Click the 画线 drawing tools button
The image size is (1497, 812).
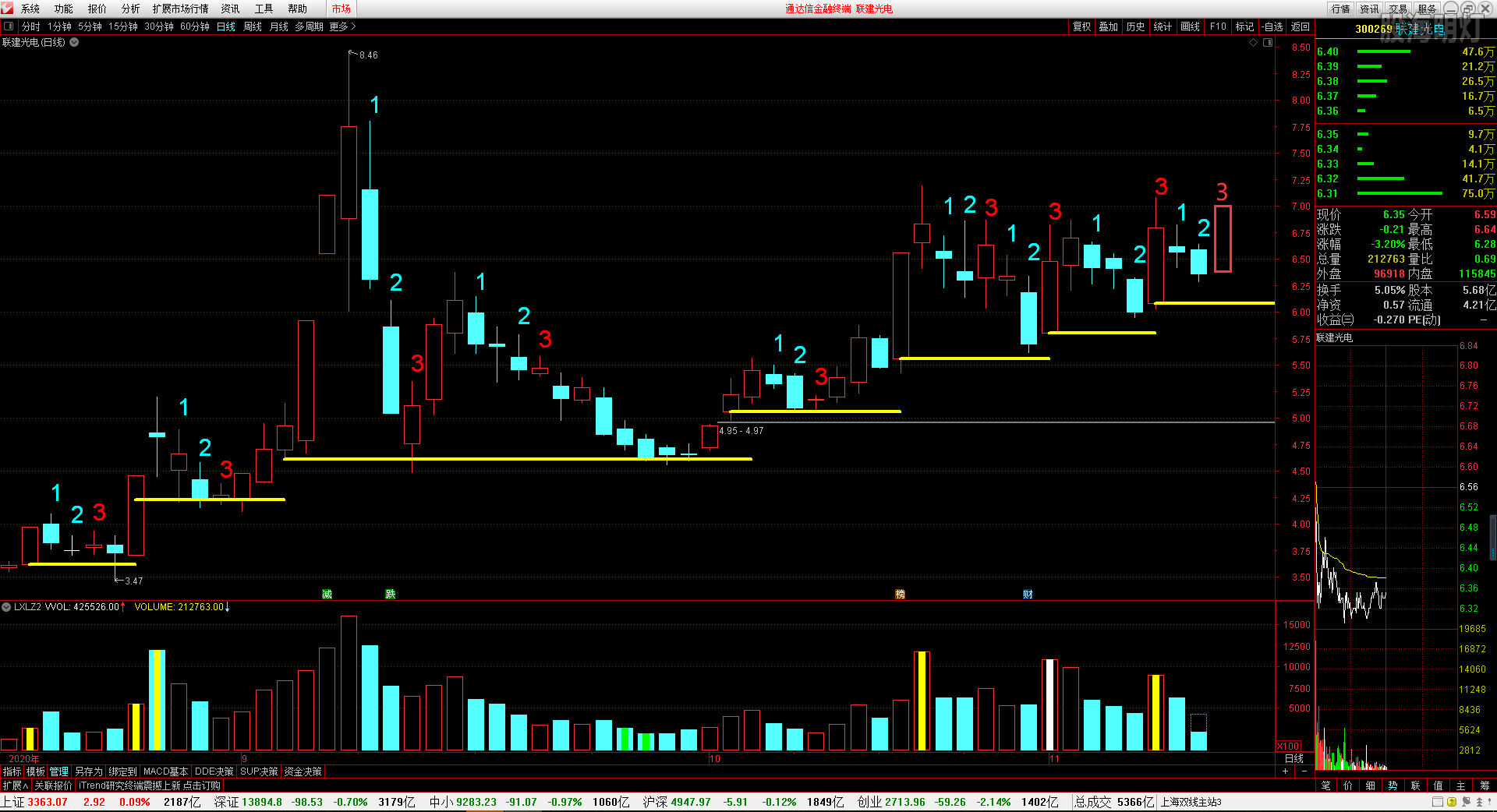coord(1191,26)
